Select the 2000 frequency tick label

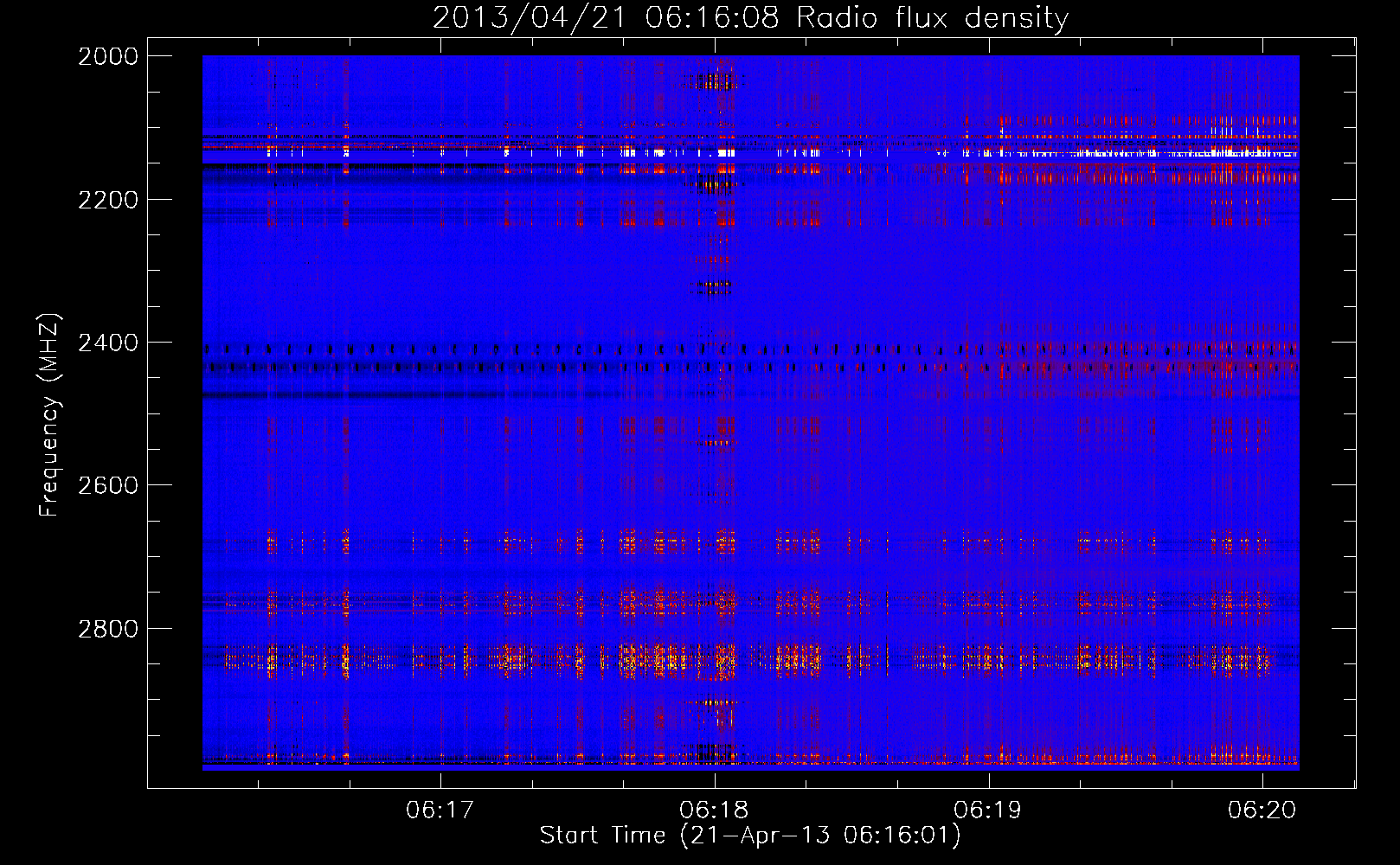(108, 56)
